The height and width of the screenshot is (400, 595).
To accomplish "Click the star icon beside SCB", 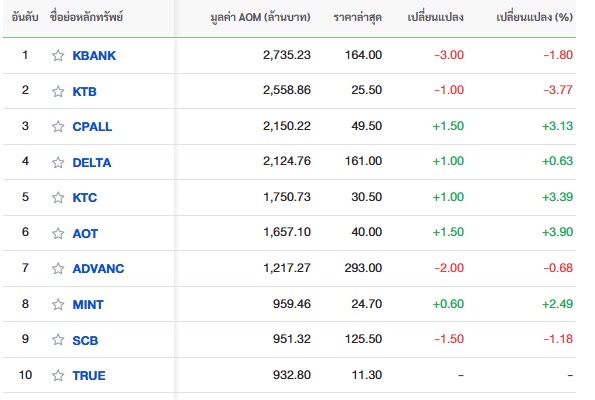I will (x=58, y=339).
